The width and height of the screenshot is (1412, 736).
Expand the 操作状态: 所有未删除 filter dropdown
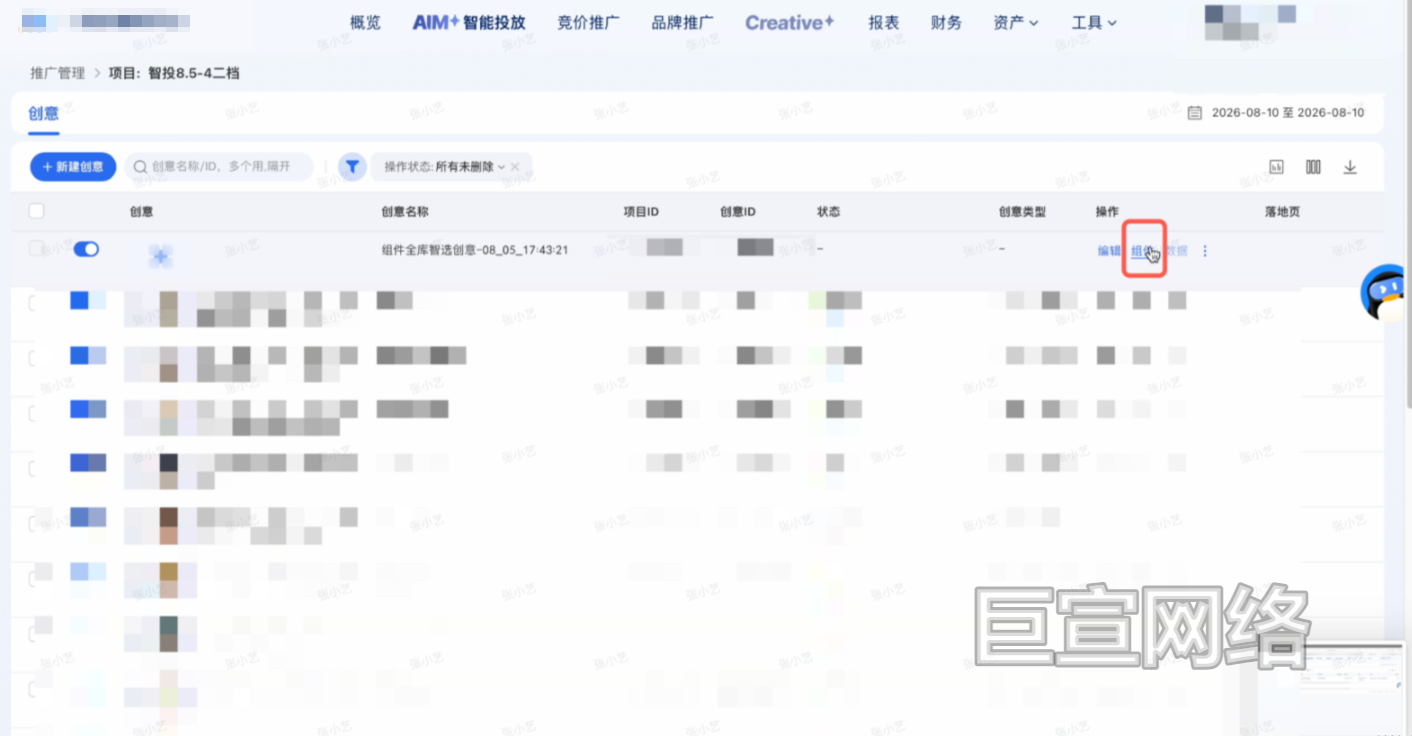click(x=445, y=167)
